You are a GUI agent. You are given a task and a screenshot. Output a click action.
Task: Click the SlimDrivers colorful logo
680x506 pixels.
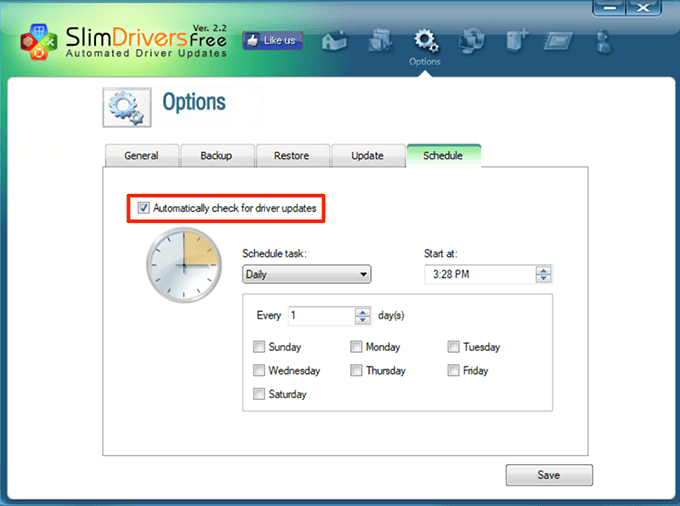pos(39,42)
